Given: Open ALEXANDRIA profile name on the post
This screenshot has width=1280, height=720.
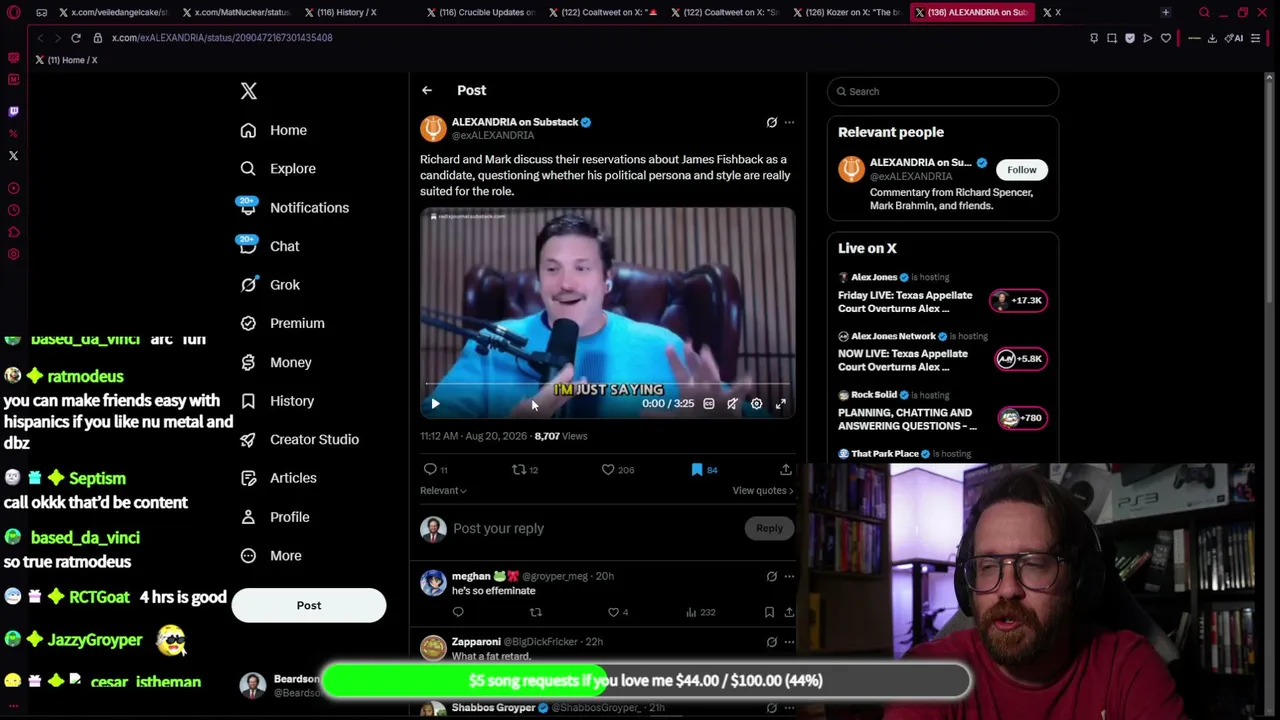Looking at the screenshot, I should click(x=515, y=122).
